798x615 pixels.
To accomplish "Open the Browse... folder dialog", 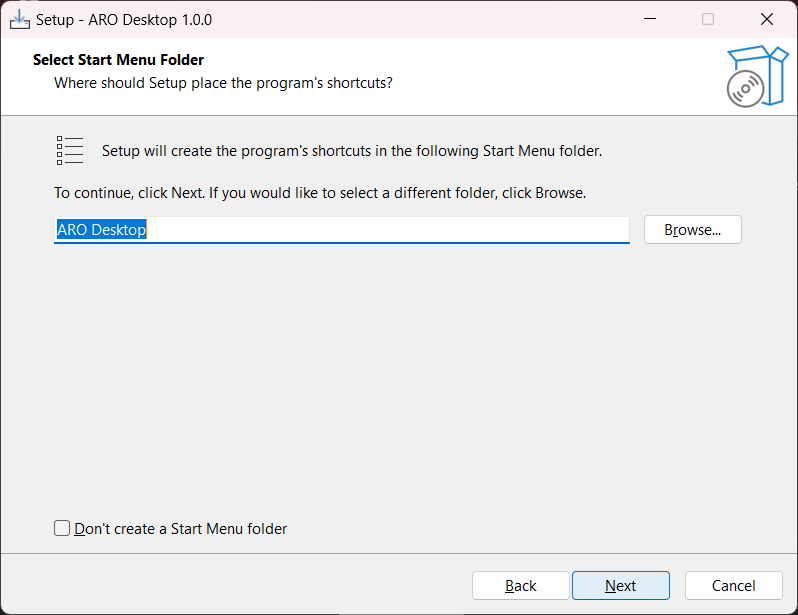I will pyautogui.click(x=693, y=230).
